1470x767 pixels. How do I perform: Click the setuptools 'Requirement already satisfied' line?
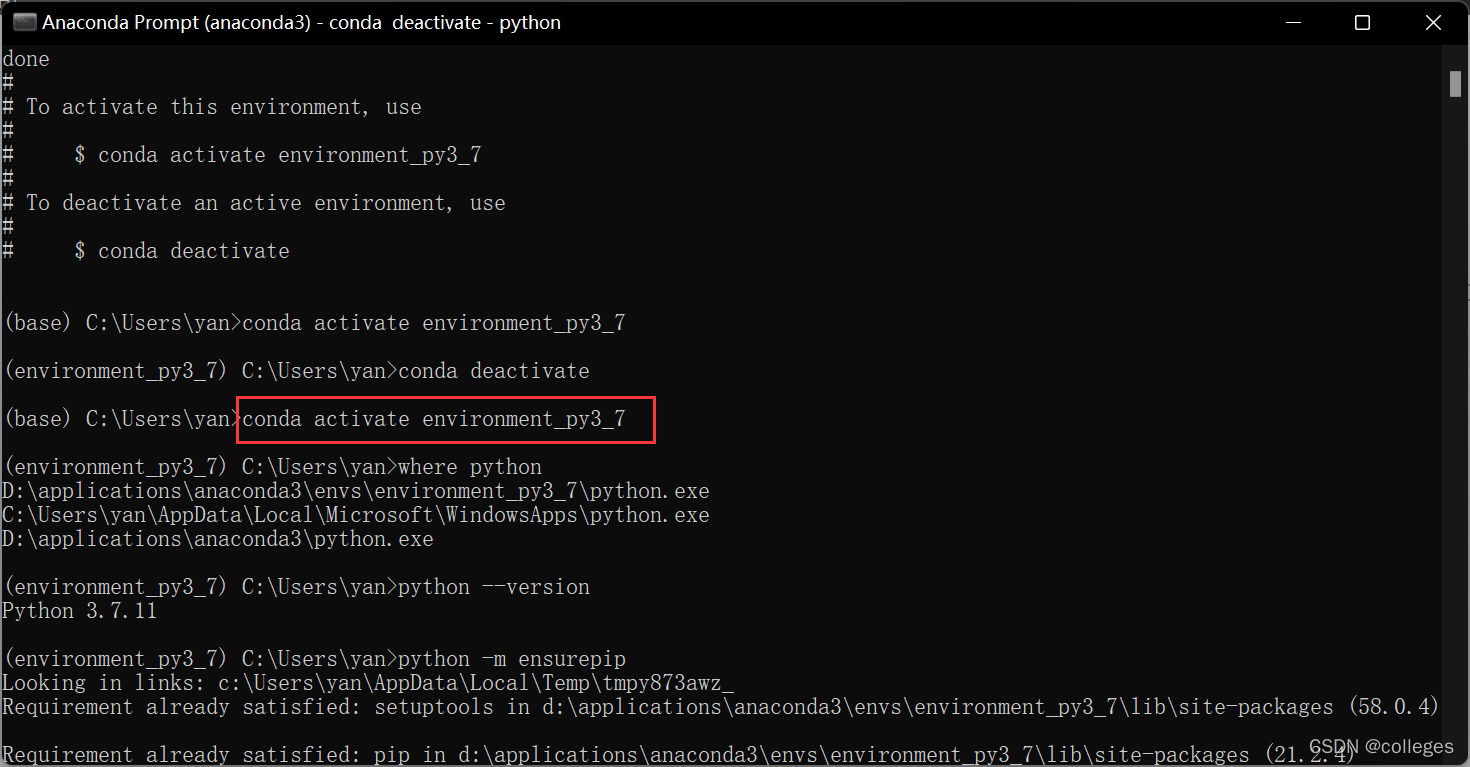pyautogui.click(x=720, y=707)
